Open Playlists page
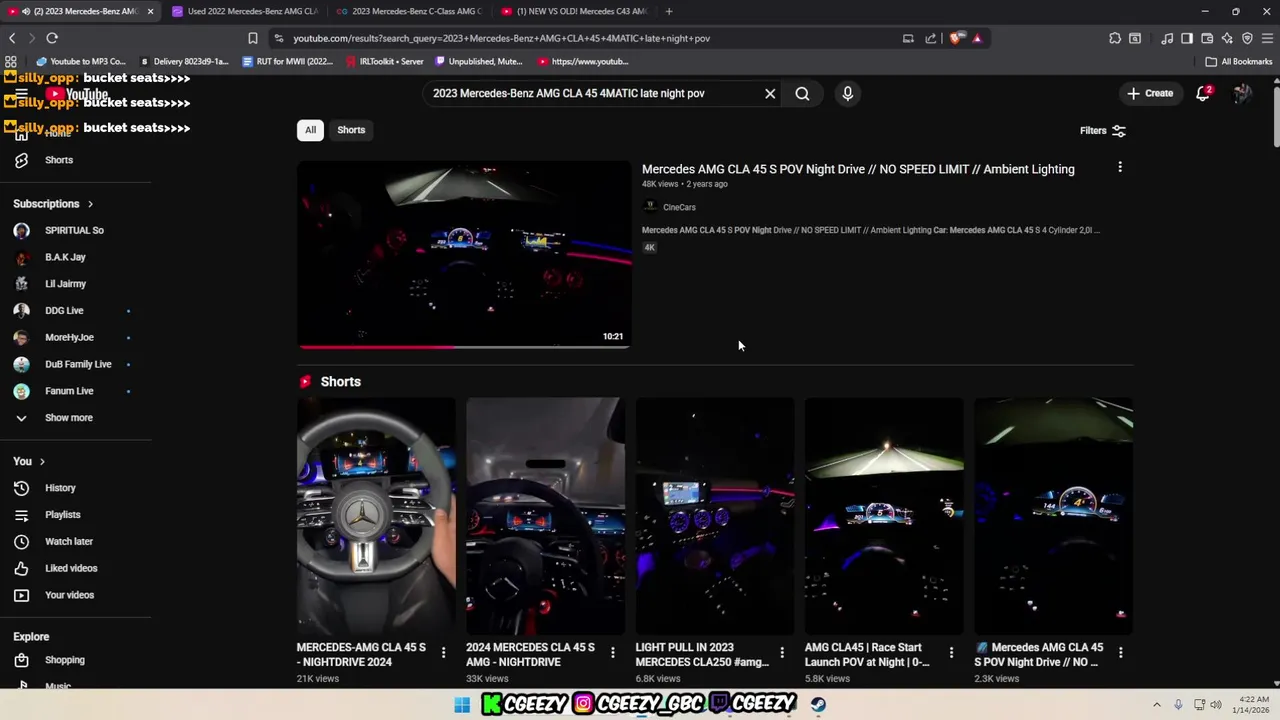The width and height of the screenshot is (1280, 720). coord(62,515)
